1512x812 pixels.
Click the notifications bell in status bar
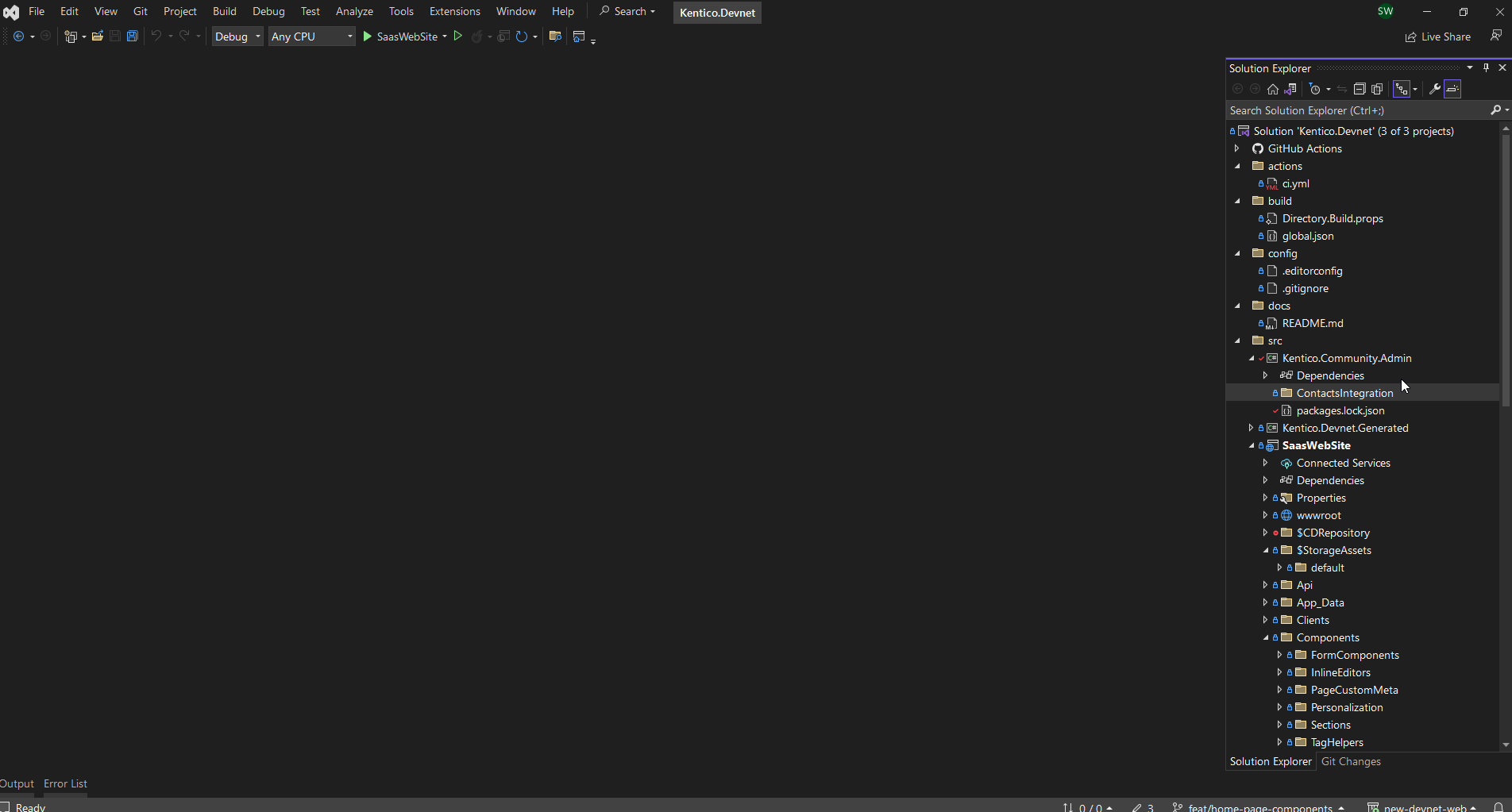pyautogui.click(x=1498, y=806)
